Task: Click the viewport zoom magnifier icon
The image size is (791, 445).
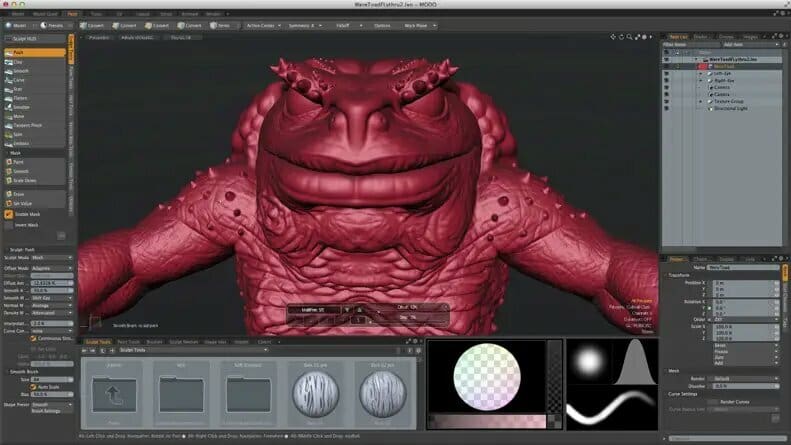Action: tap(629, 37)
